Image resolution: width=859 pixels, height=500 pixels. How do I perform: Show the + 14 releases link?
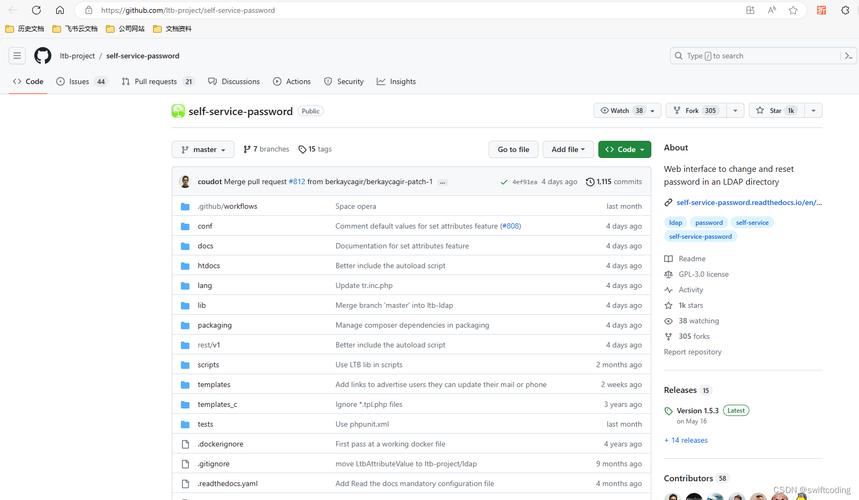(686, 440)
